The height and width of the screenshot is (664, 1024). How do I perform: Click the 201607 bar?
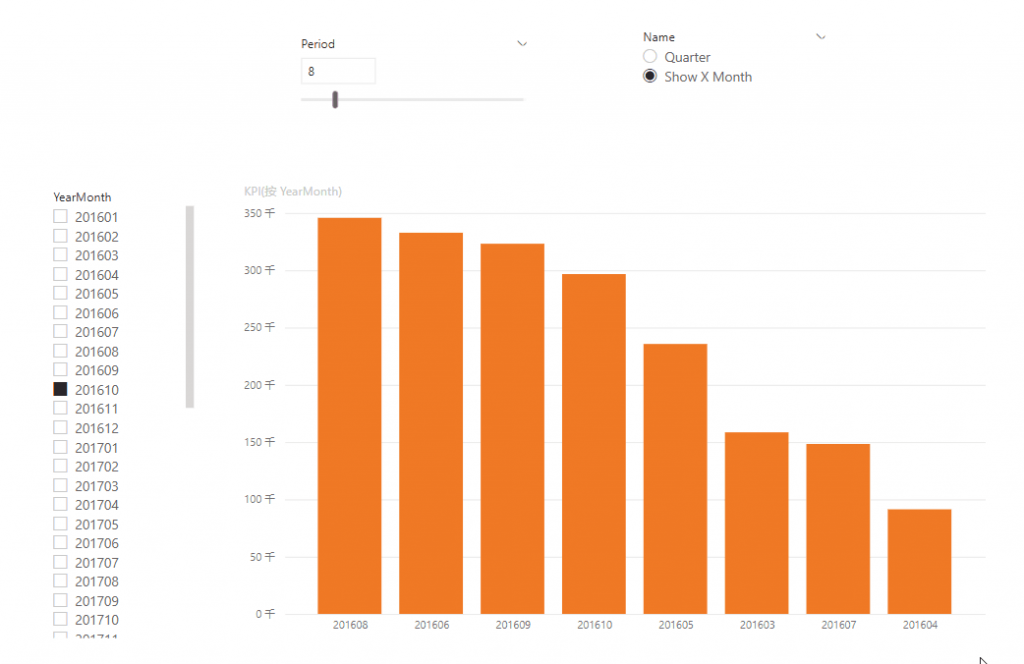pyautogui.click(x=838, y=529)
